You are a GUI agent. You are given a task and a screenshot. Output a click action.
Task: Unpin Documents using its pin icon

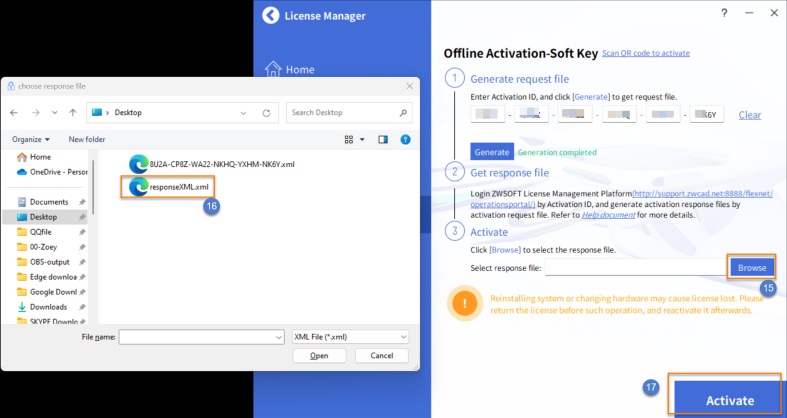click(82, 202)
